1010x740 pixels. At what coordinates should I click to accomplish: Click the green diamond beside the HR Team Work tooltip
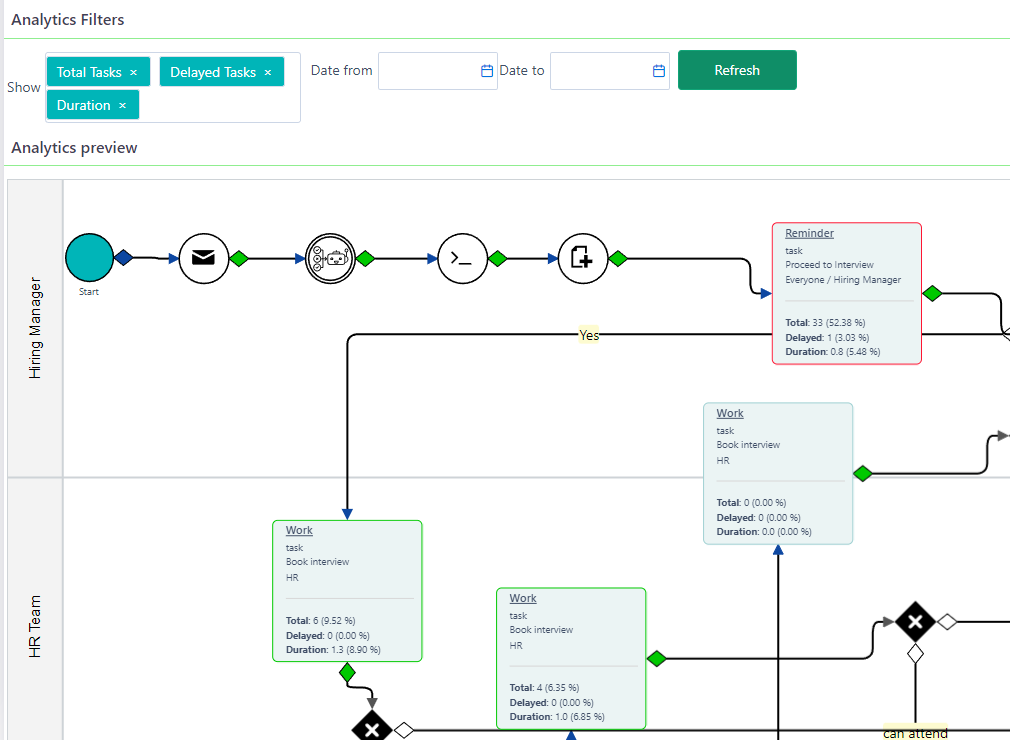(x=862, y=474)
